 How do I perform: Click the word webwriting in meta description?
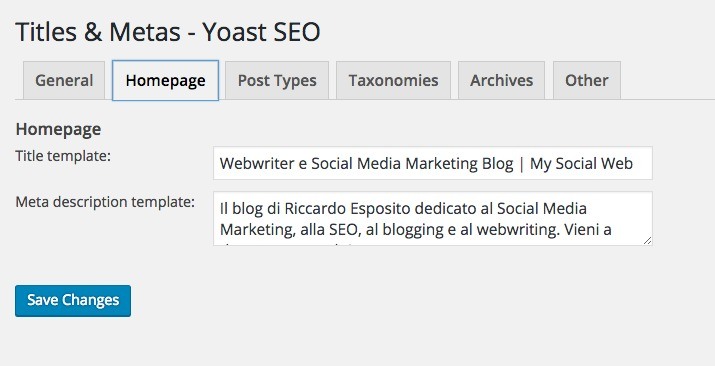pyautogui.click(x=518, y=230)
